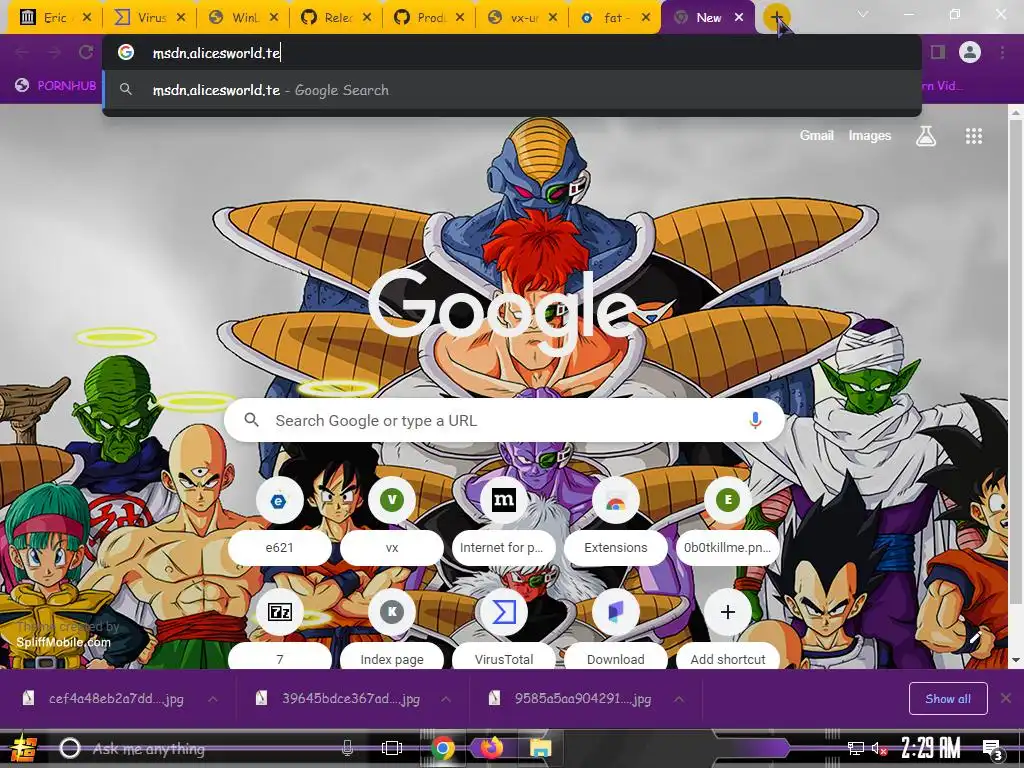
Task: Open the Images link
Action: [x=869, y=136]
